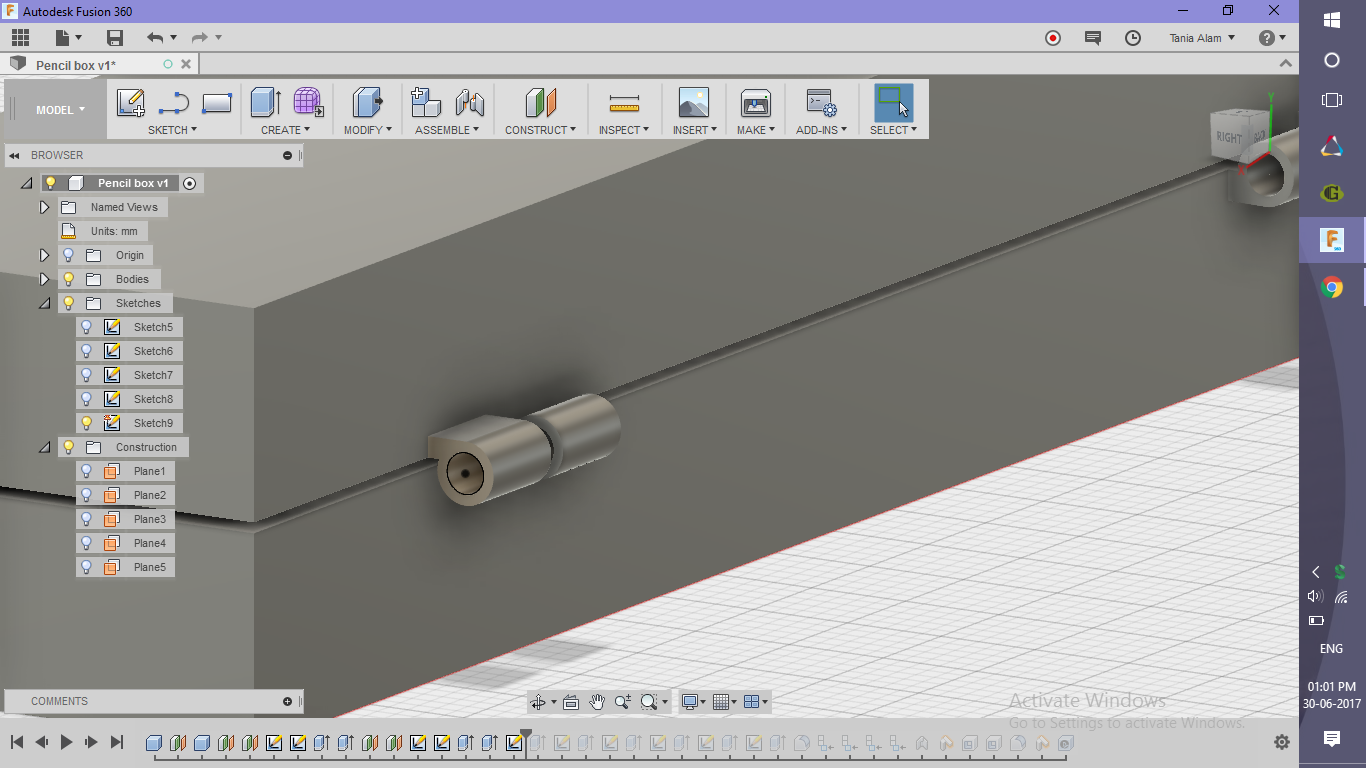The height and width of the screenshot is (768, 1366).
Task: Open the ASSEMBLE dropdown menu
Action: (447, 130)
